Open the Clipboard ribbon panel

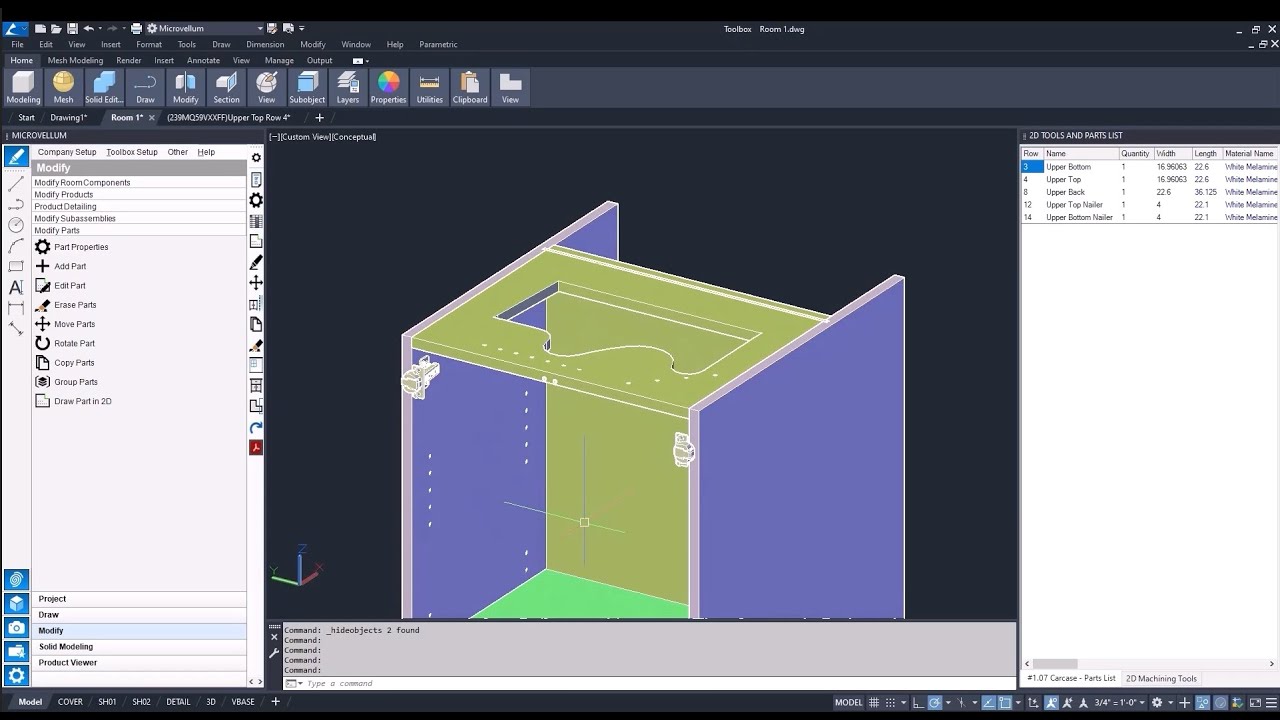(470, 87)
